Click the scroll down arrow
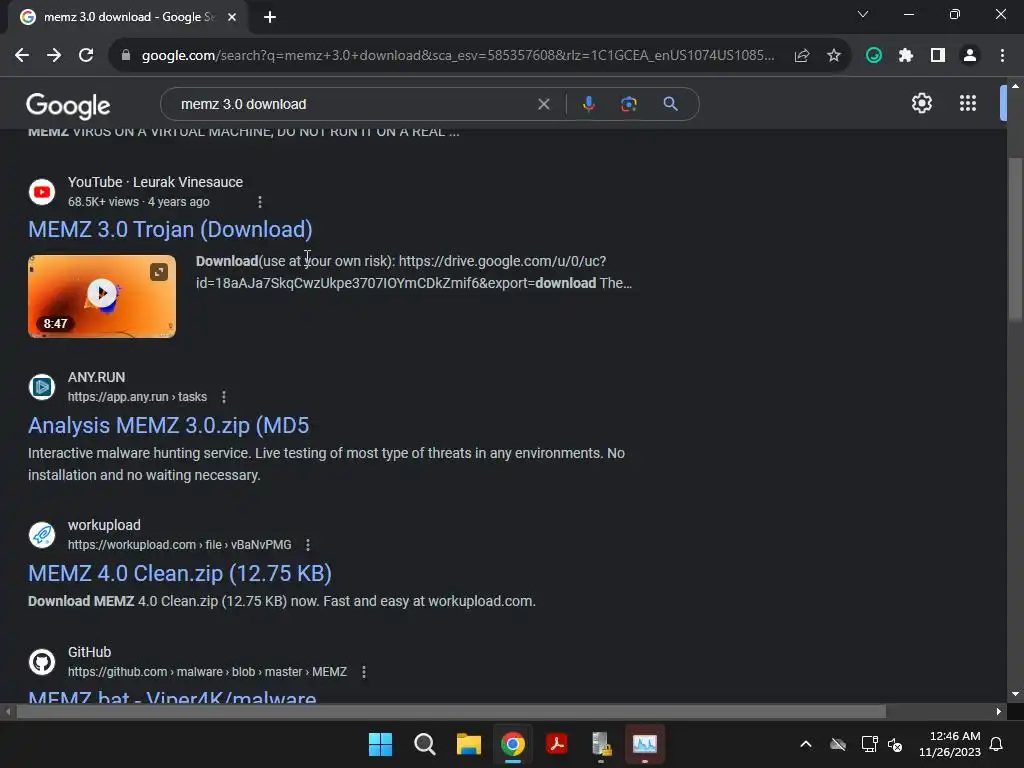Screen dimensions: 1024x768 coord(1015,694)
